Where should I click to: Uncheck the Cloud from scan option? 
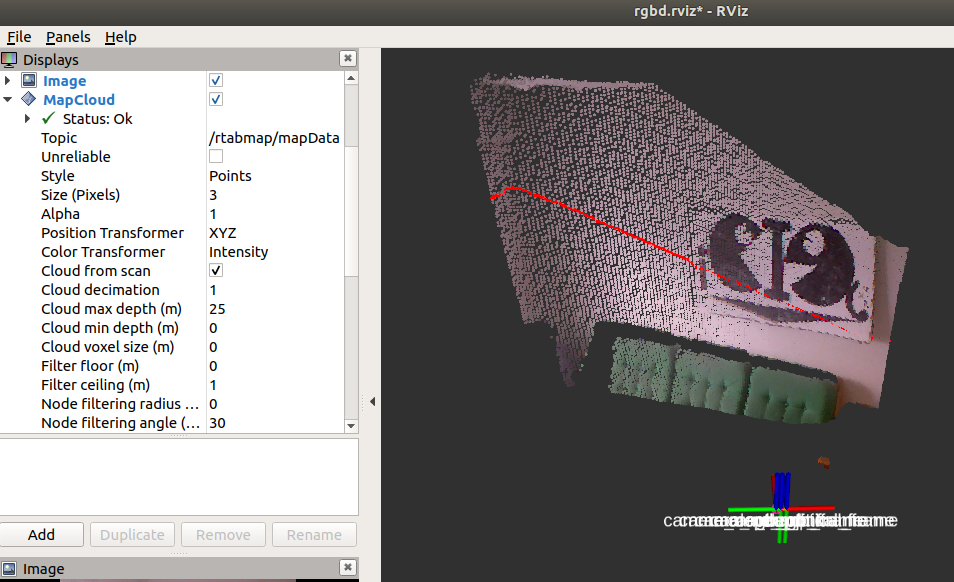point(216,271)
